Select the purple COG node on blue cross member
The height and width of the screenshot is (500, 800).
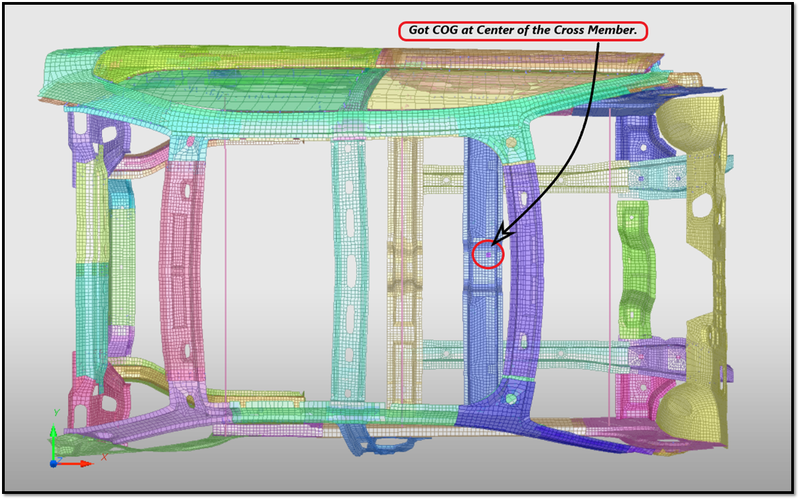click(x=488, y=254)
